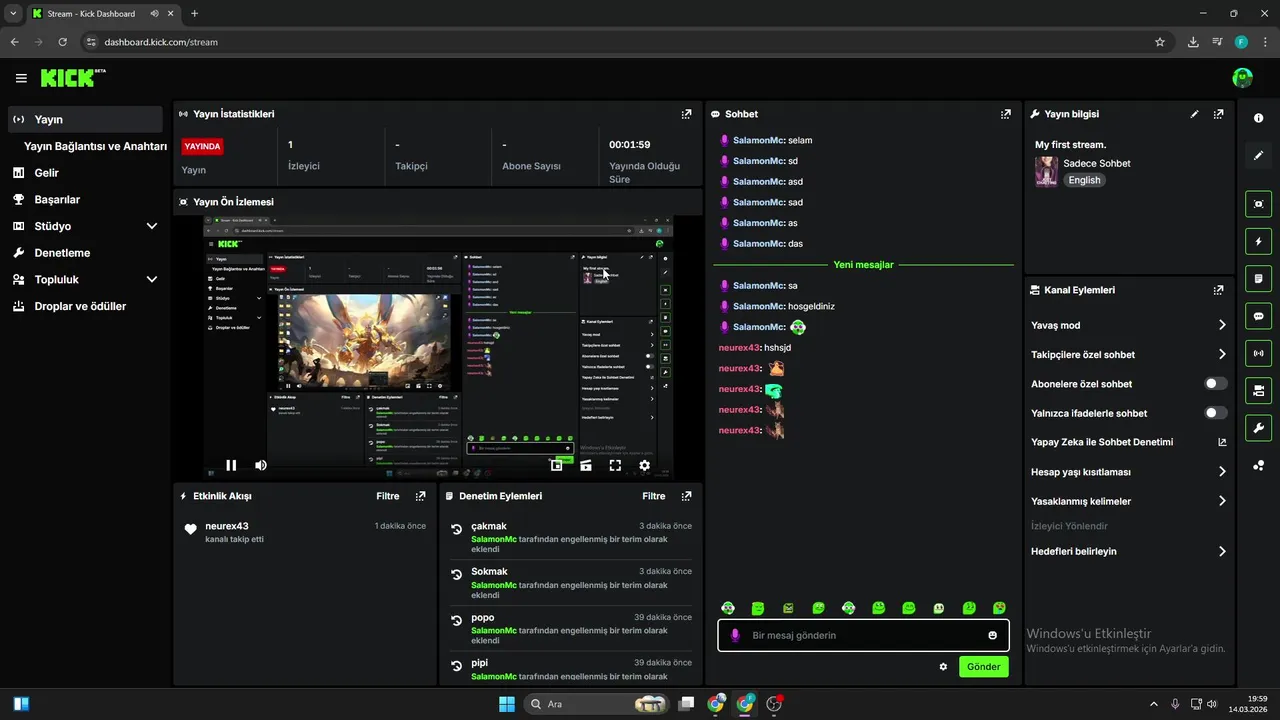The height and width of the screenshot is (720, 1280).
Task: Click the Gönder send button
Action: [984, 667]
